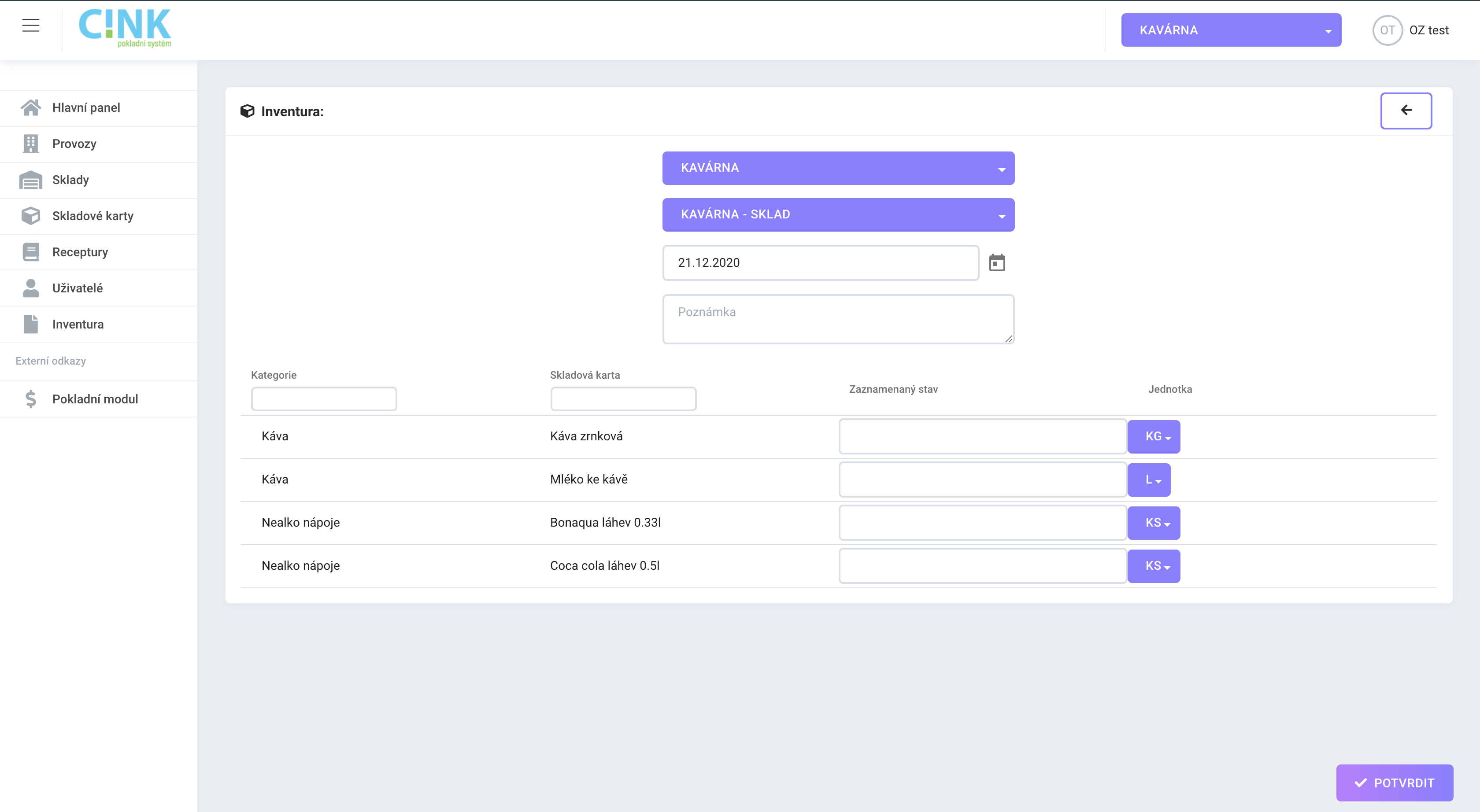Click stock quantity field for Bonaqua láhev 0.33l
This screenshot has height=812, width=1480.
pyautogui.click(x=982, y=523)
